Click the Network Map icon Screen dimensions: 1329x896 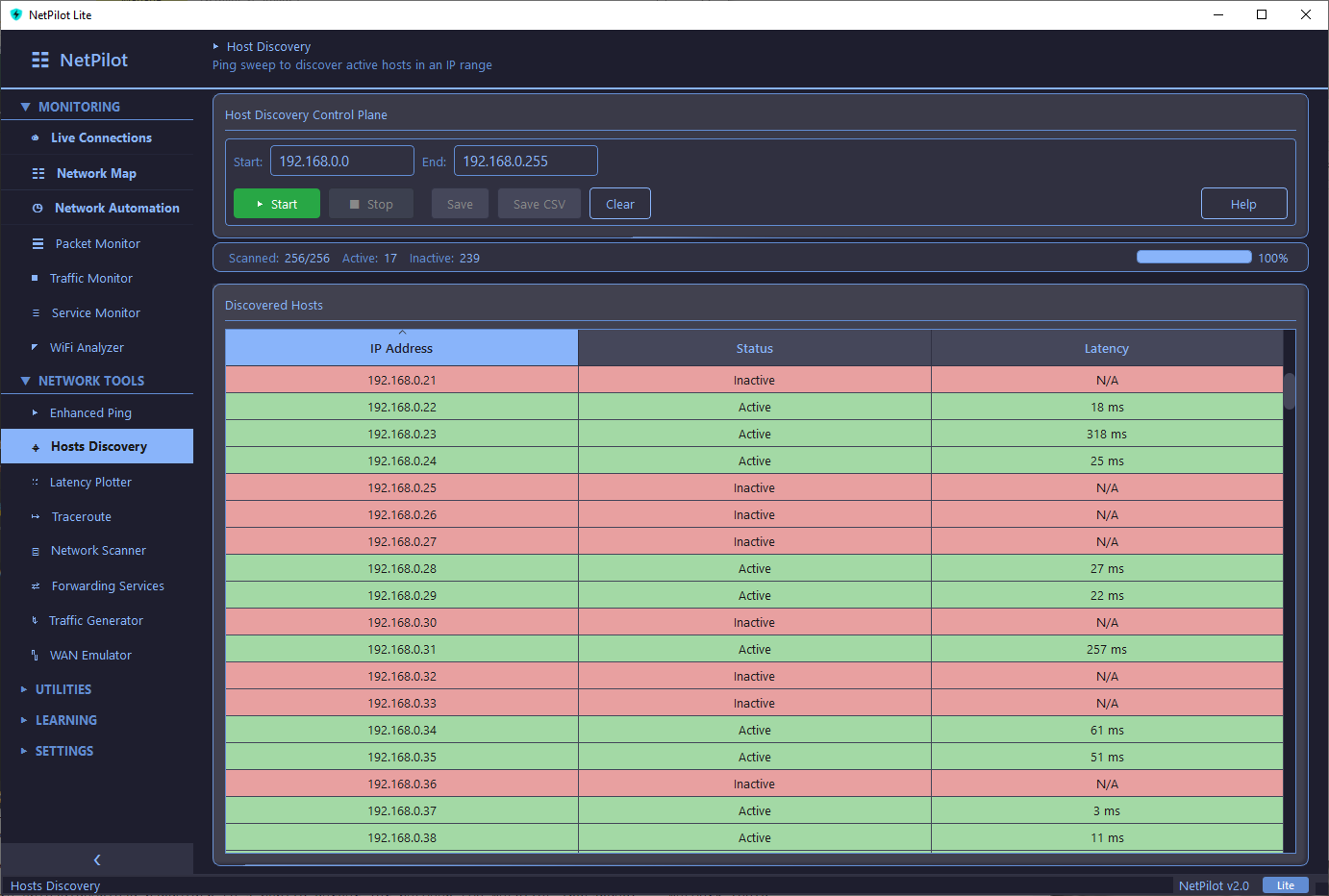[x=38, y=174]
